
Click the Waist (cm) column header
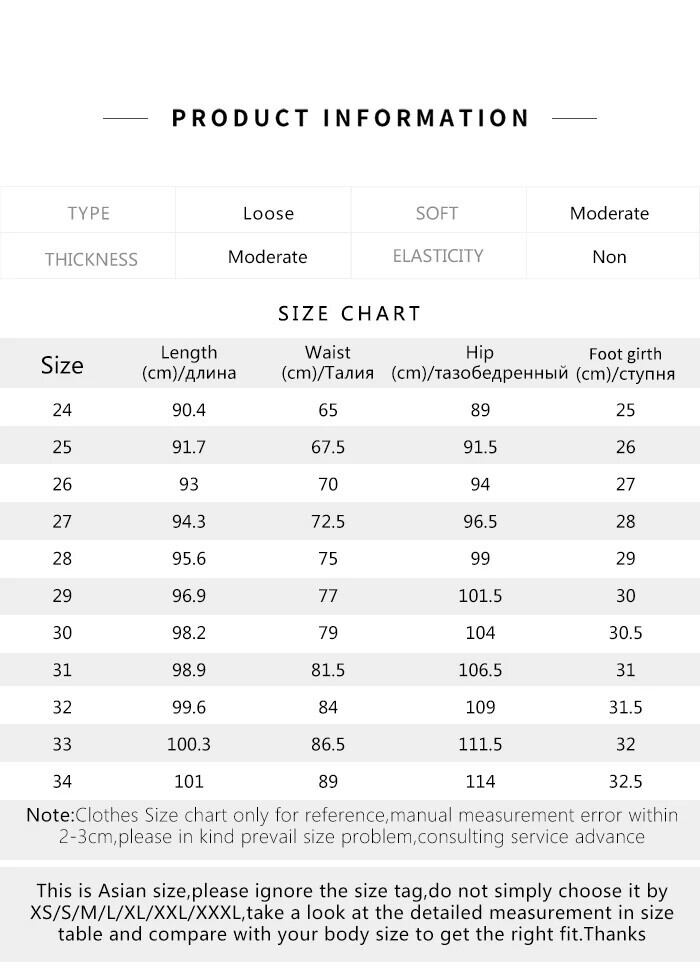328,363
